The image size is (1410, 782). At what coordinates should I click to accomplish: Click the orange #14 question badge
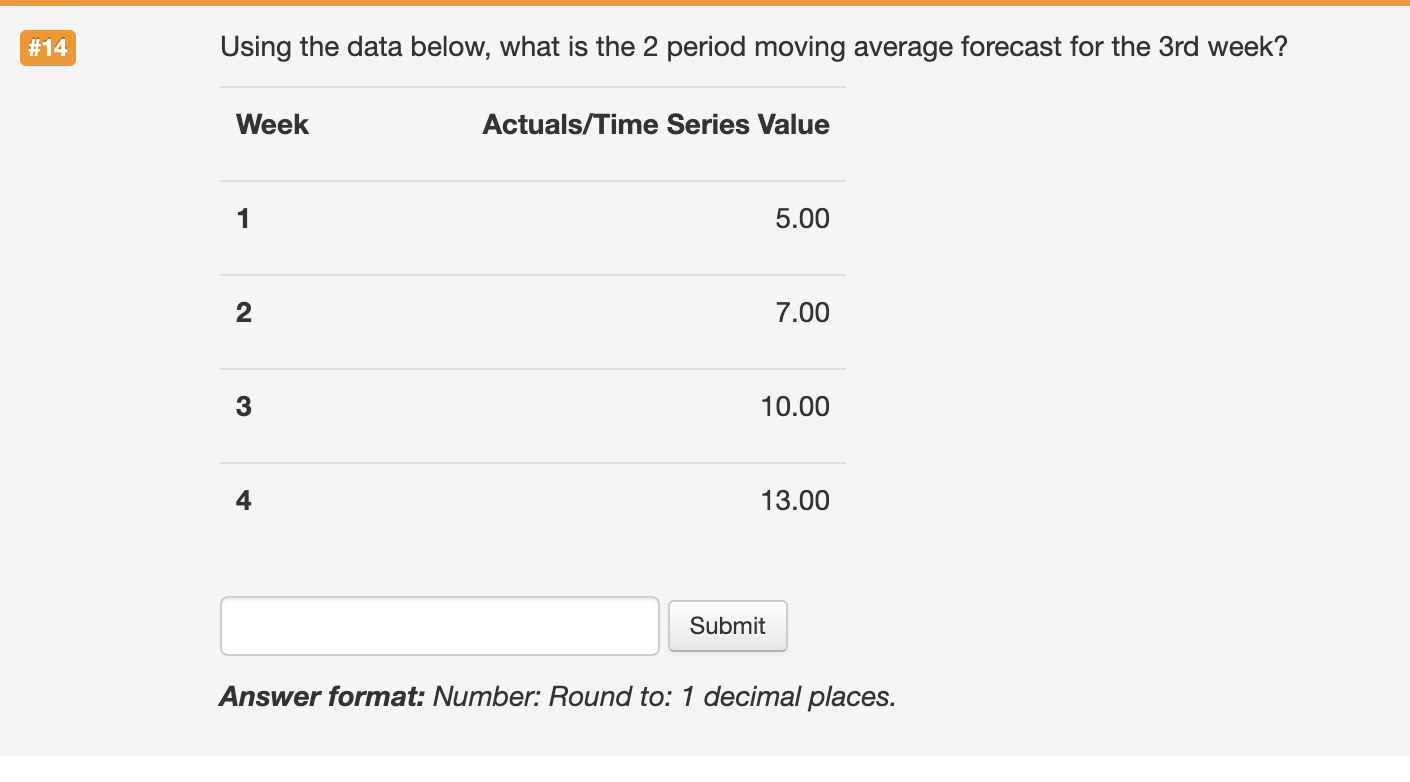point(47,46)
